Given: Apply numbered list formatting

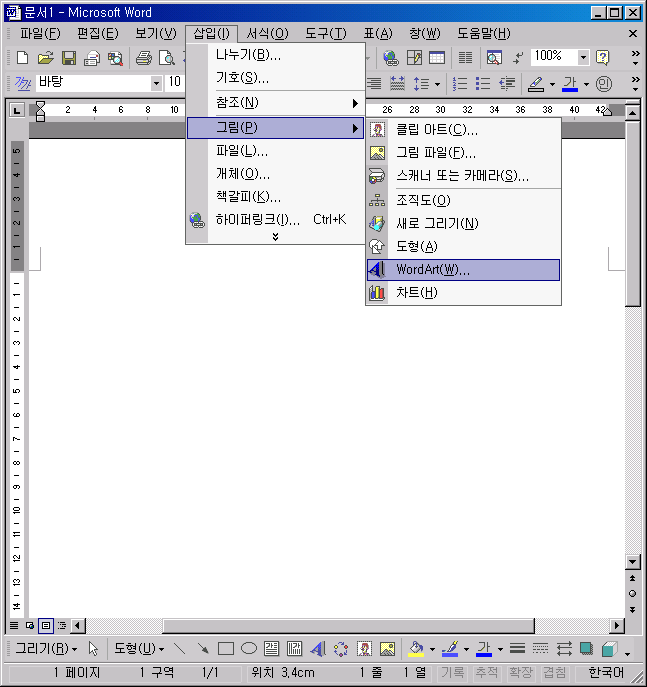Looking at the screenshot, I should (460, 83).
